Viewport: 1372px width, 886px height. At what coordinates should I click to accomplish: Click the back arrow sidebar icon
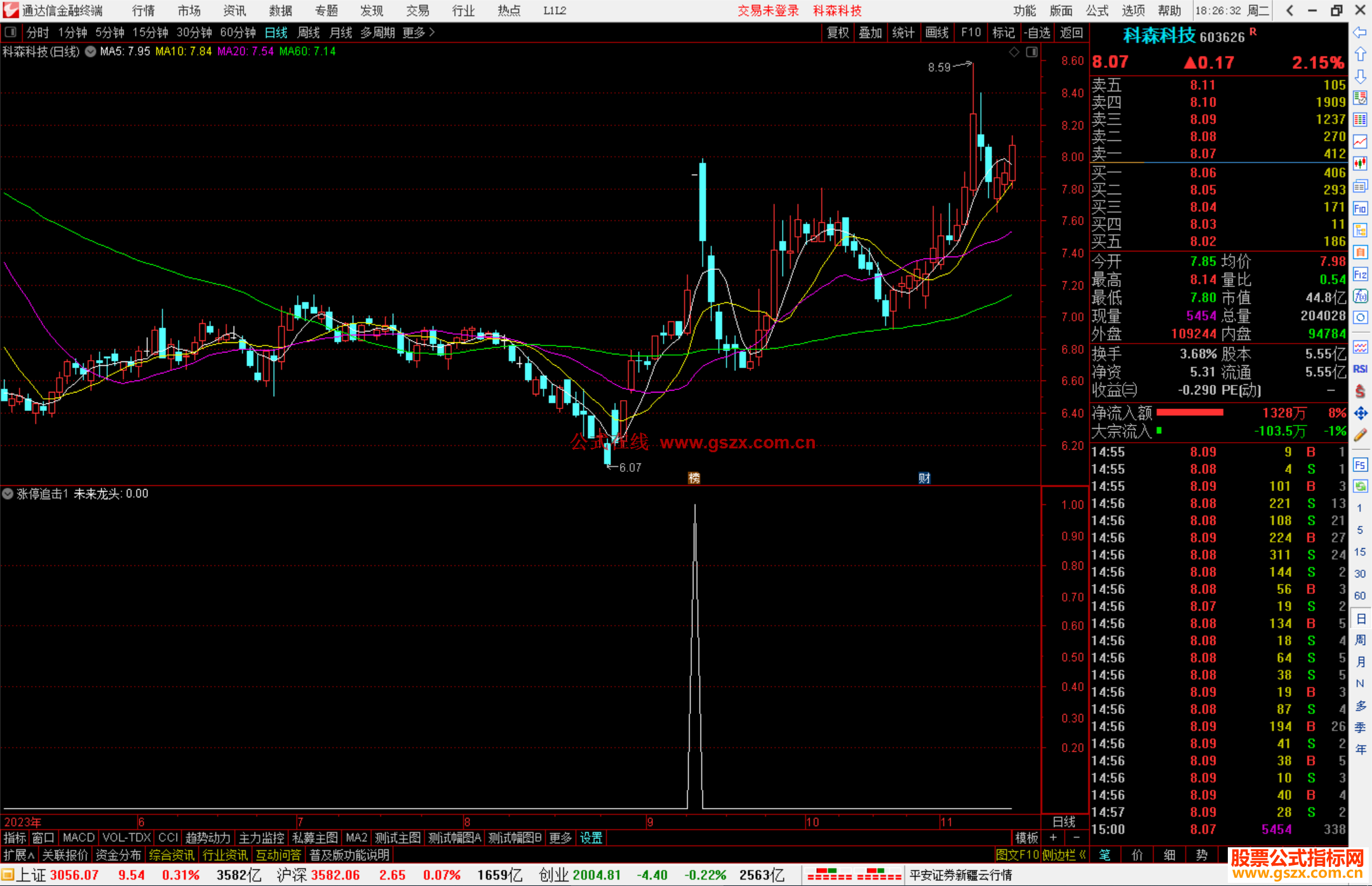1360,32
